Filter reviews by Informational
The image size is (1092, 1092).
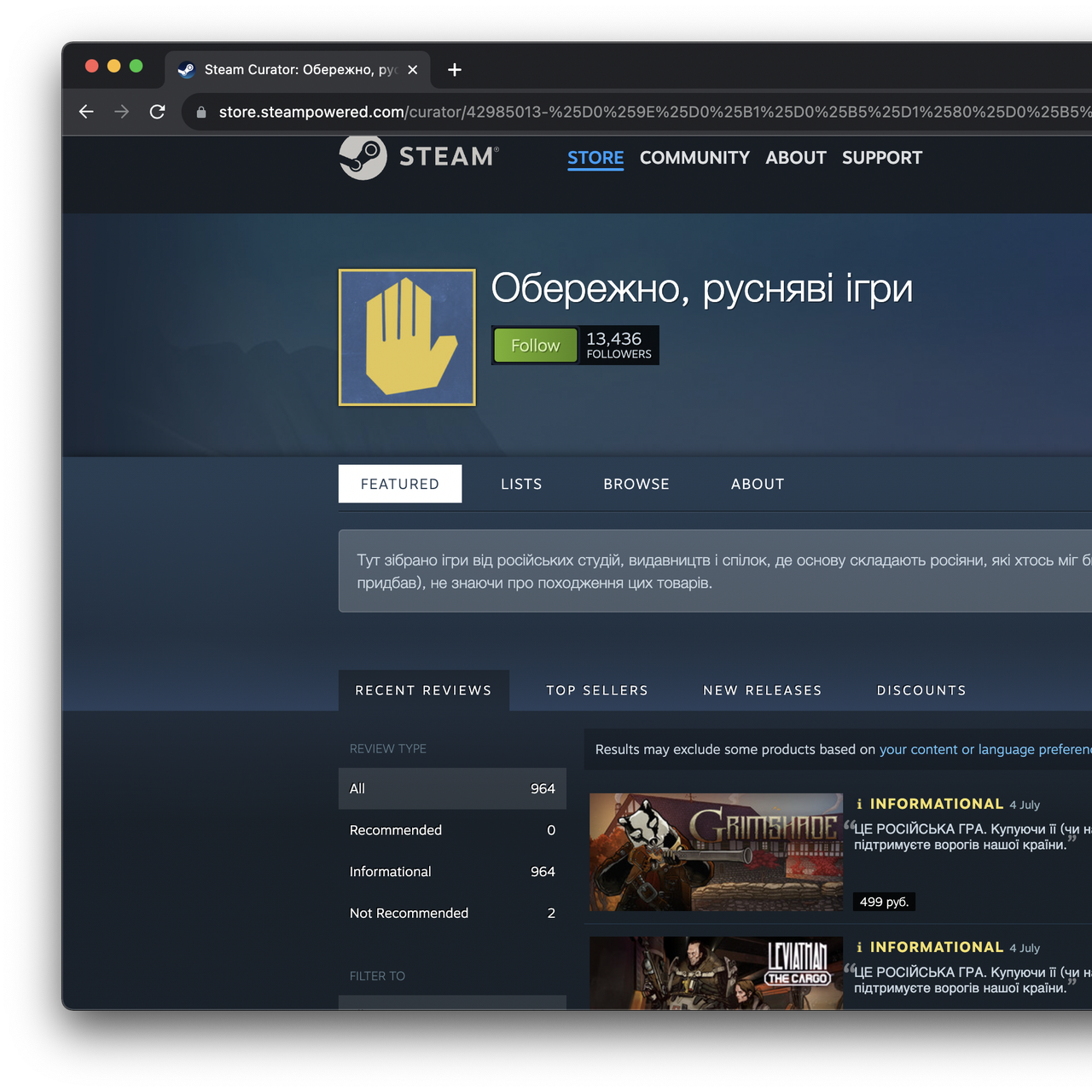(x=452, y=871)
